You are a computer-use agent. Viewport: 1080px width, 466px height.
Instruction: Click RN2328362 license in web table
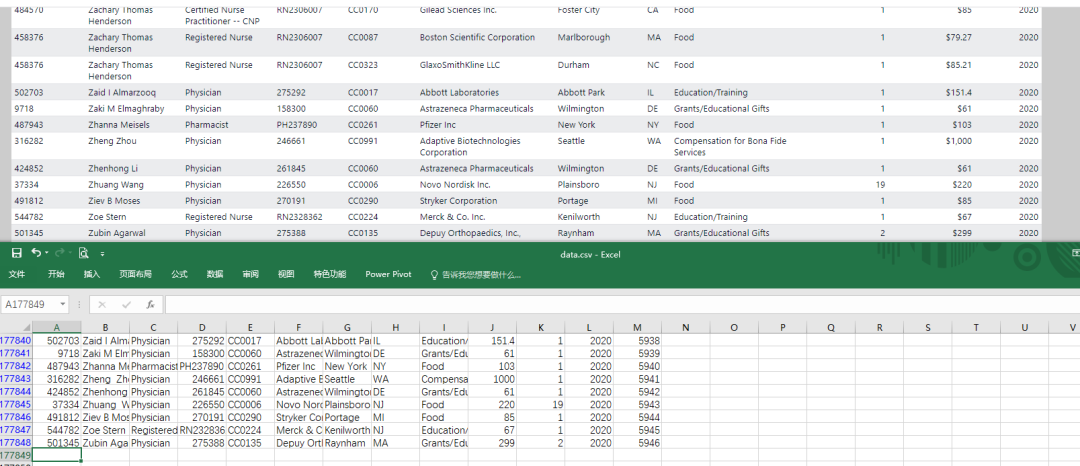(299, 217)
